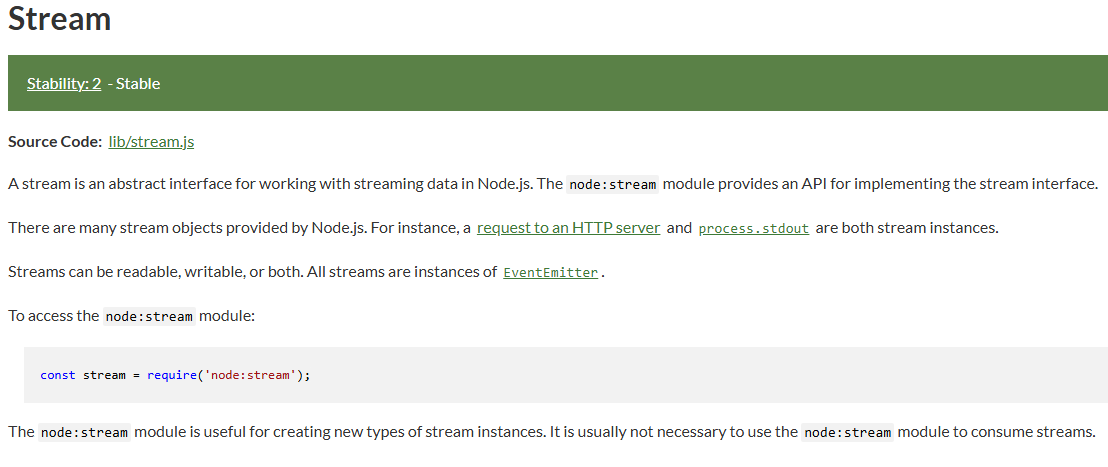Open the lib/stream.js source link
This screenshot has width=1108, height=467.
[151, 141]
